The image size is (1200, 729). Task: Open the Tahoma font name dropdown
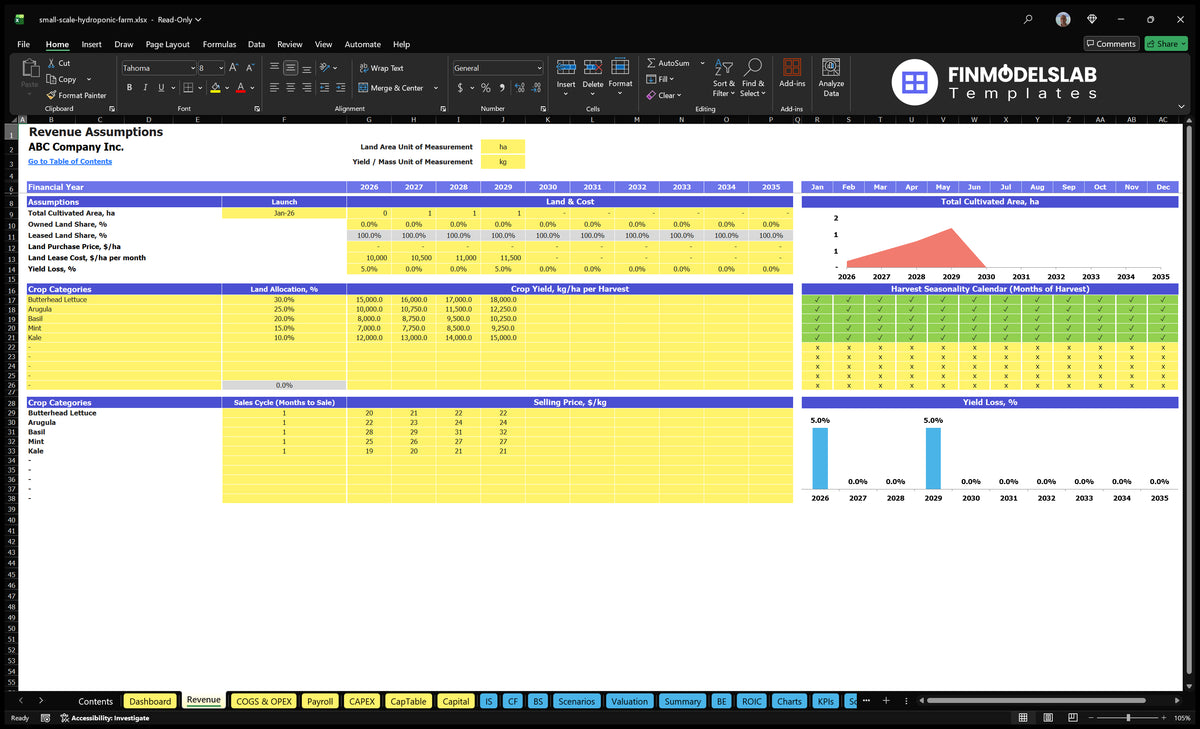point(191,68)
